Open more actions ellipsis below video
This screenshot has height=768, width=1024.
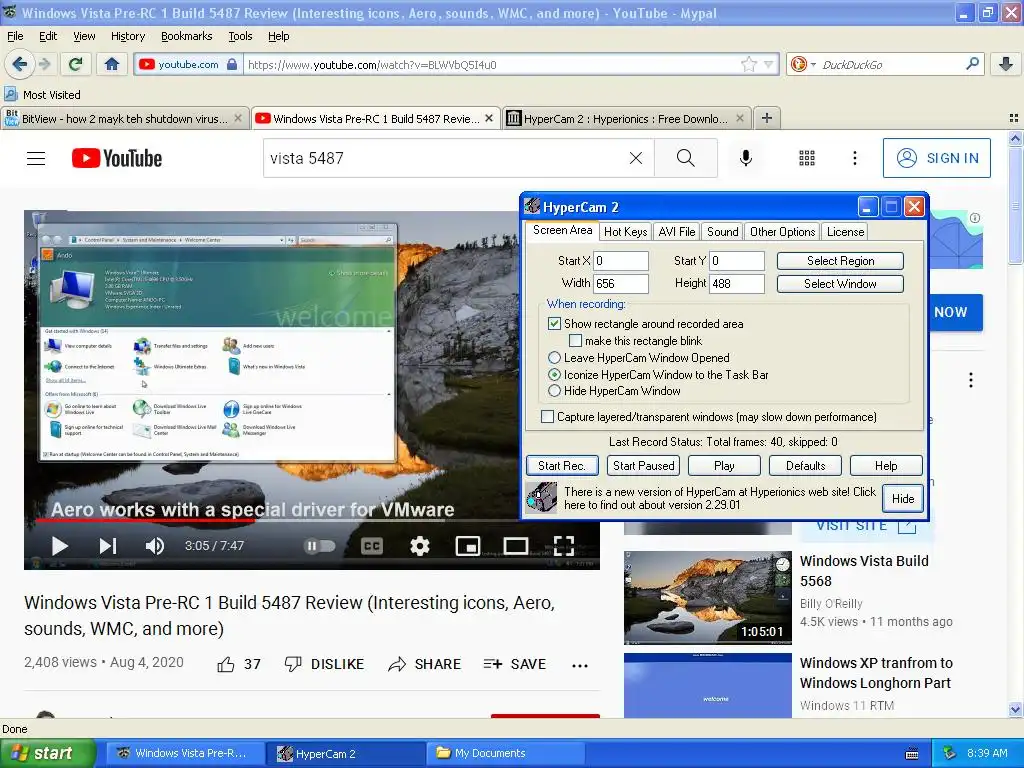[580, 665]
